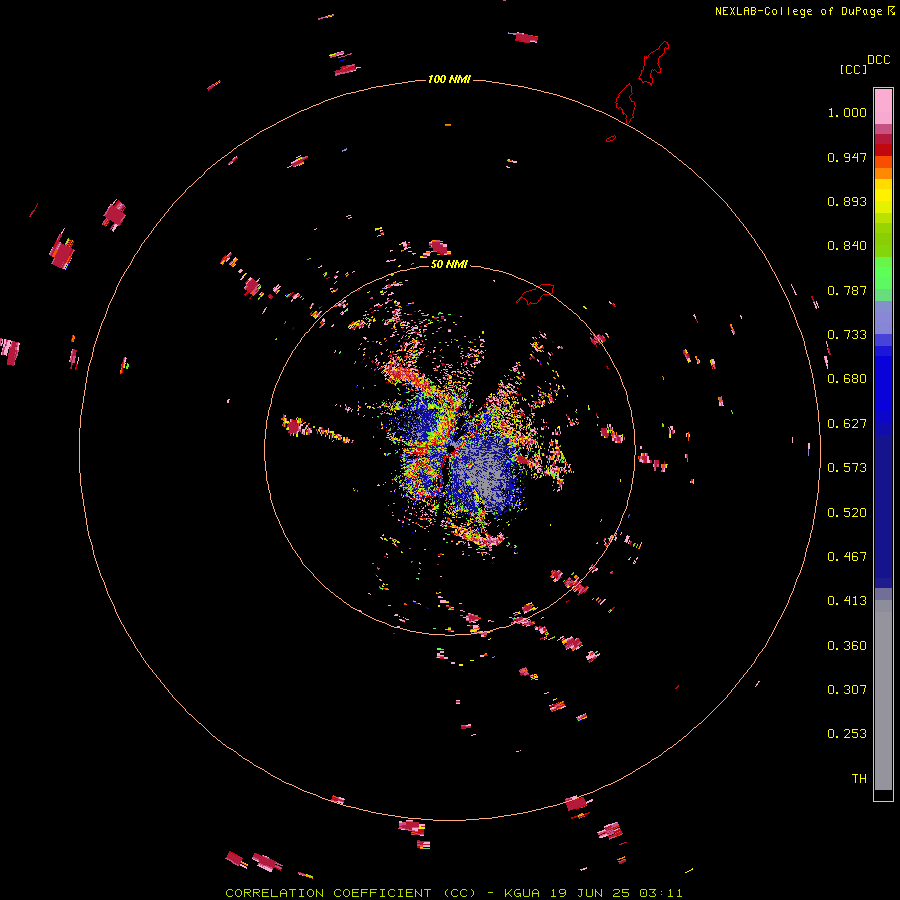
Task: Click the gray lower segment of the color bar
Action: point(883,695)
